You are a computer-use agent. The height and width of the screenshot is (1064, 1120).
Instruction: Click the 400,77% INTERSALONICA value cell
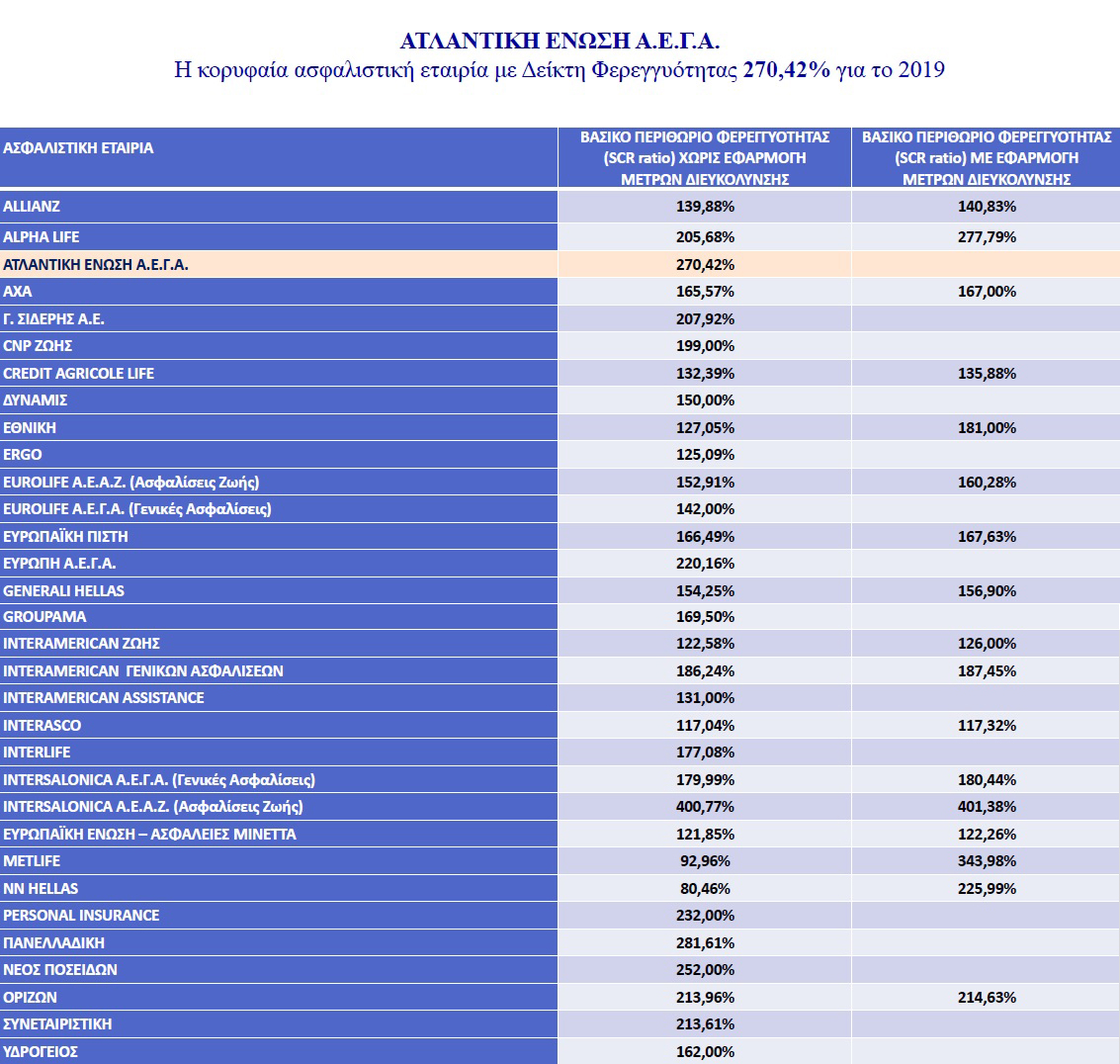(x=705, y=807)
